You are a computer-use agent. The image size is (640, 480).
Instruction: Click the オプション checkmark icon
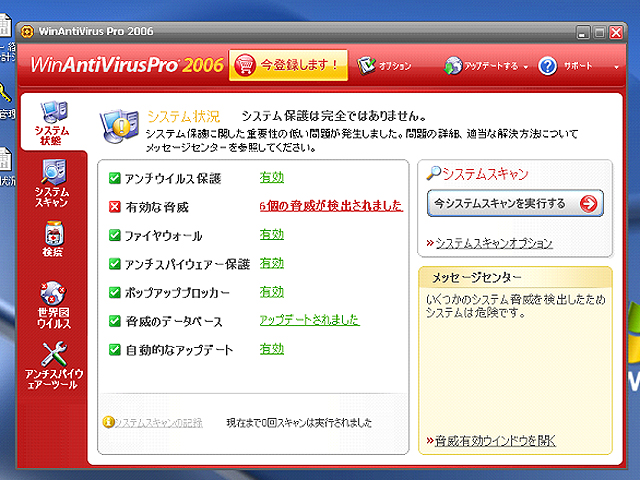tap(366, 65)
